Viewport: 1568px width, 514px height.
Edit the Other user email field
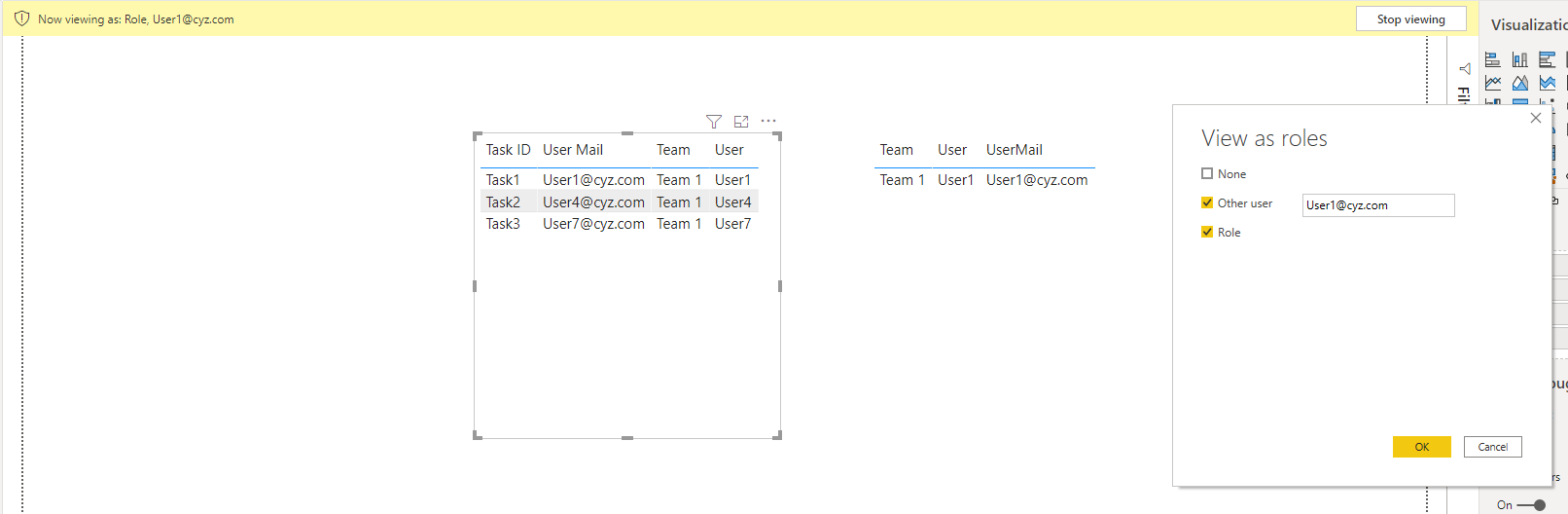tap(1378, 205)
